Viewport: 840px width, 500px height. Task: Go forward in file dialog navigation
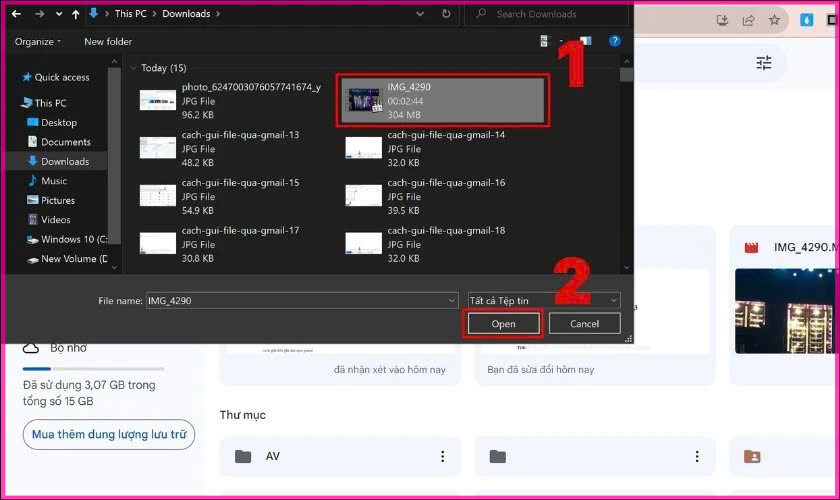coord(40,14)
